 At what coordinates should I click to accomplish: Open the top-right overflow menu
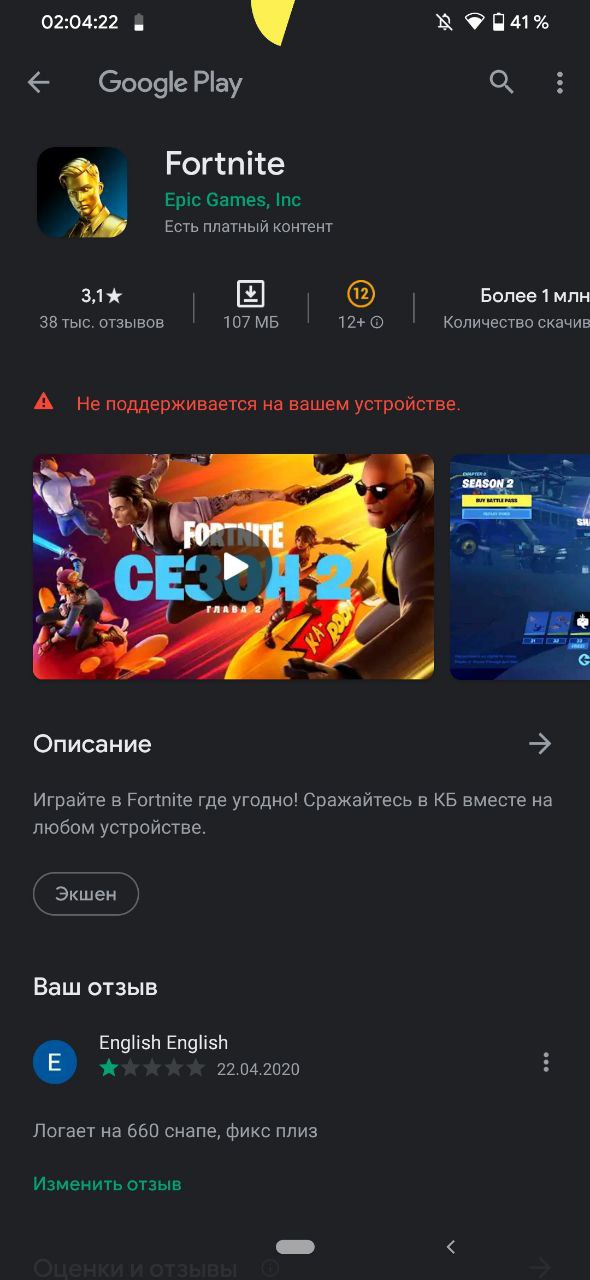559,83
